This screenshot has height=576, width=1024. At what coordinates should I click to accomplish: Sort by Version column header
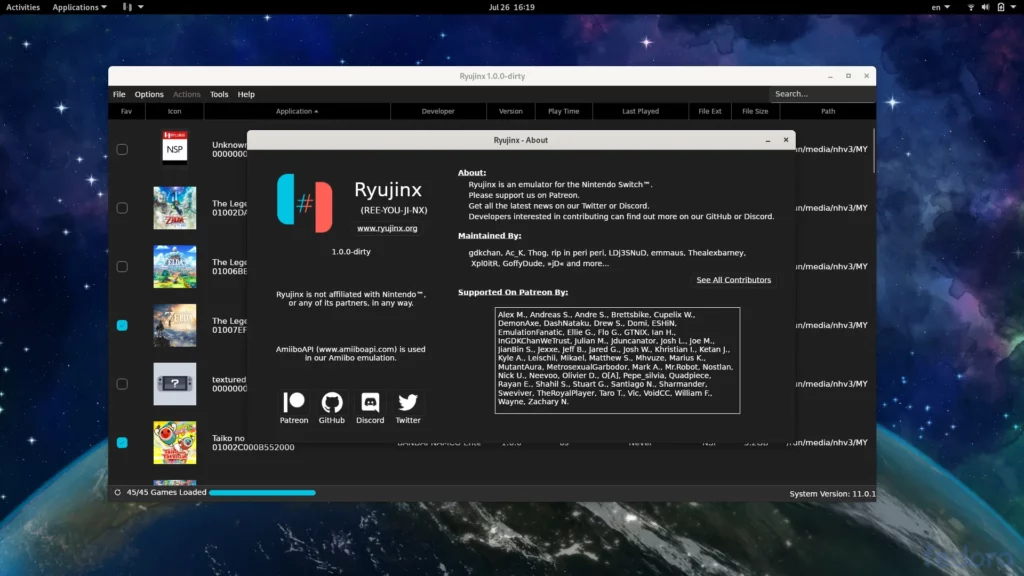[x=511, y=111]
